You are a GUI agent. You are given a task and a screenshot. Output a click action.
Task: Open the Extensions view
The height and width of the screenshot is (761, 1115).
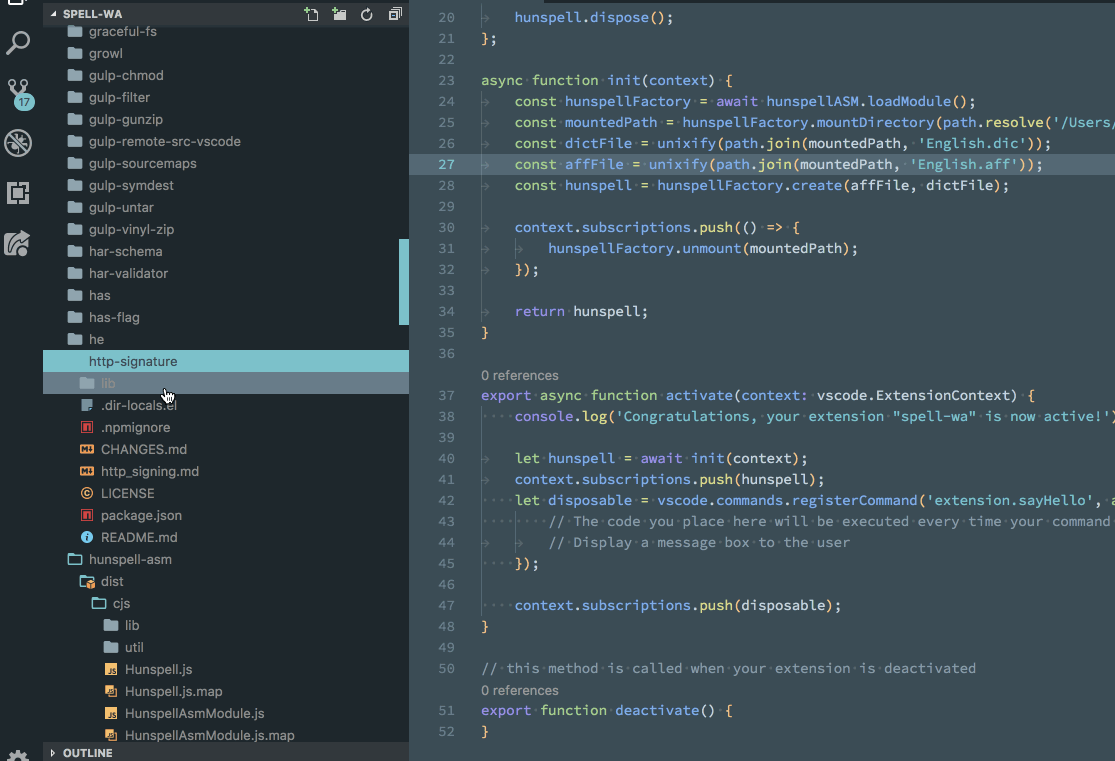click(x=18, y=192)
